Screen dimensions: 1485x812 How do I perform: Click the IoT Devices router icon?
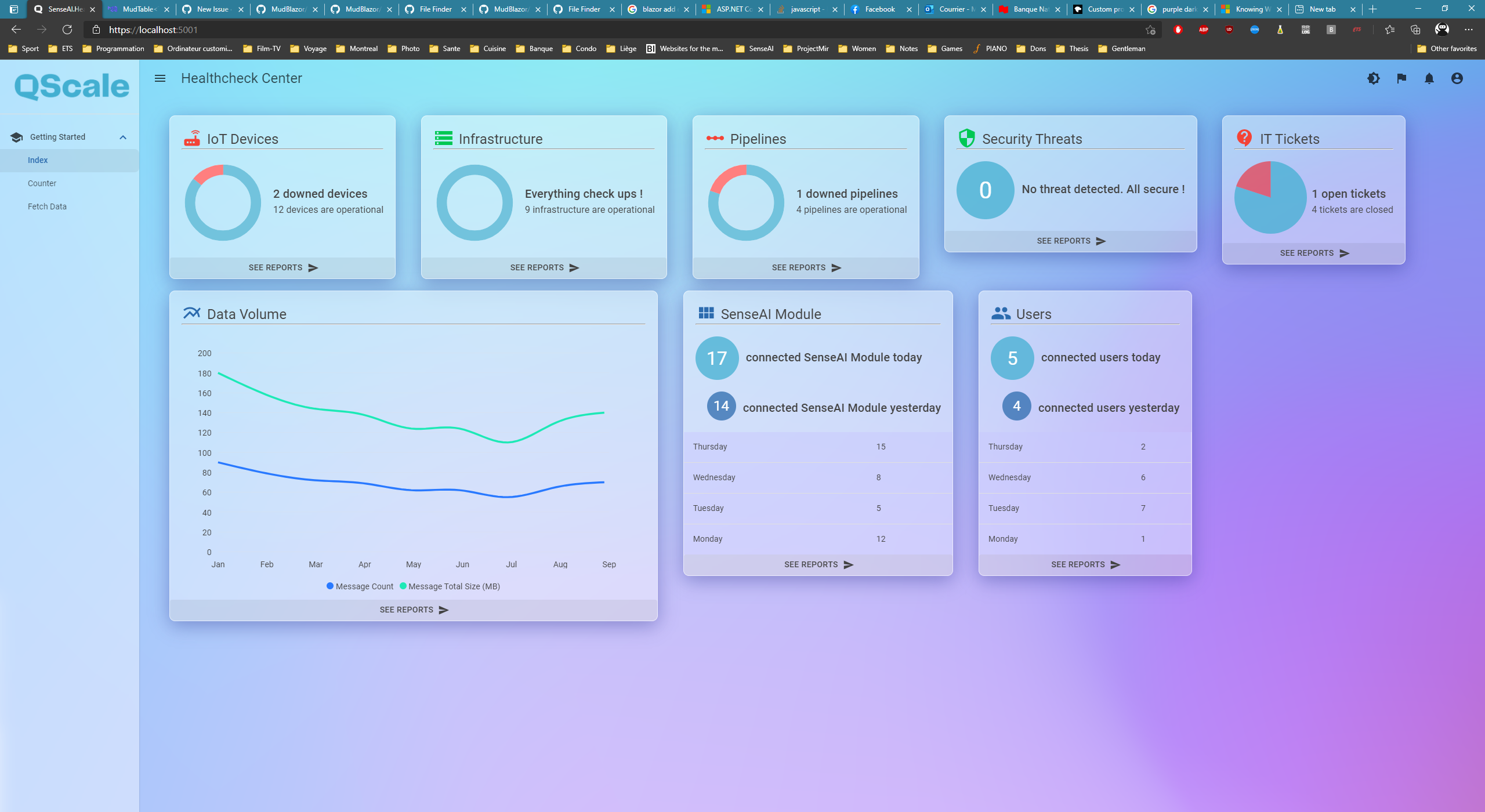point(192,139)
